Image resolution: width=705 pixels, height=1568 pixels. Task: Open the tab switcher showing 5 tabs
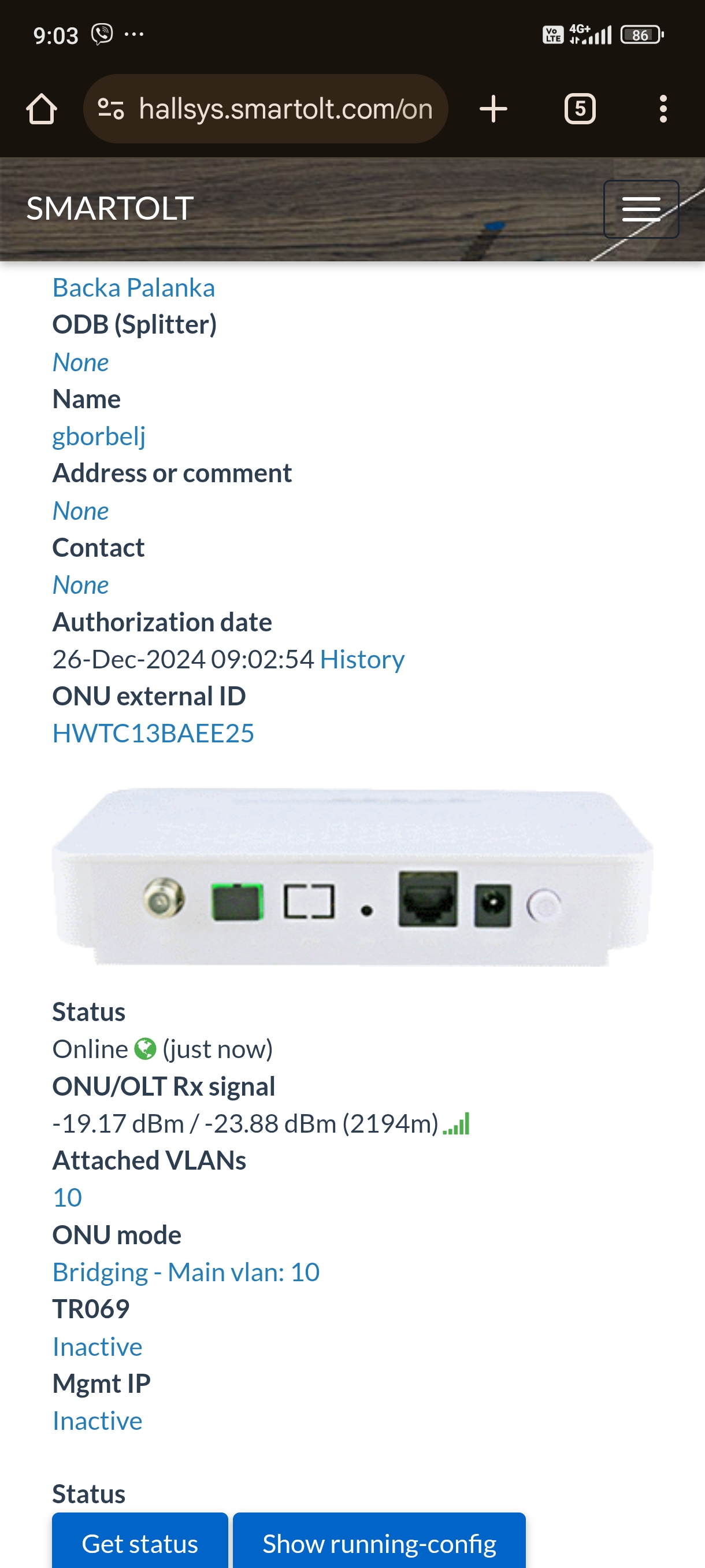[x=580, y=110]
